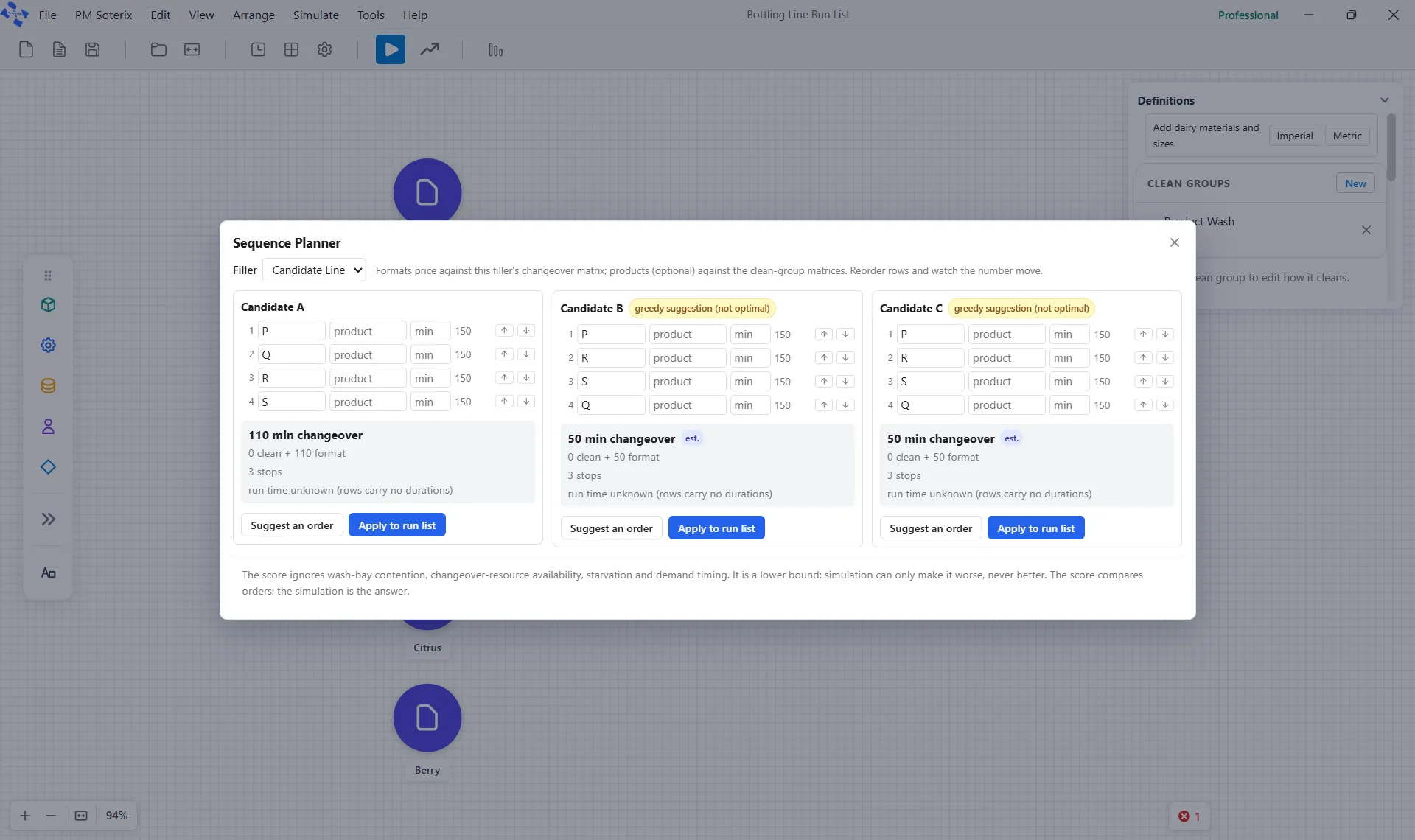This screenshot has width=1415, height=840.
Task: Open the Tools menu
Action: (371, 15)
